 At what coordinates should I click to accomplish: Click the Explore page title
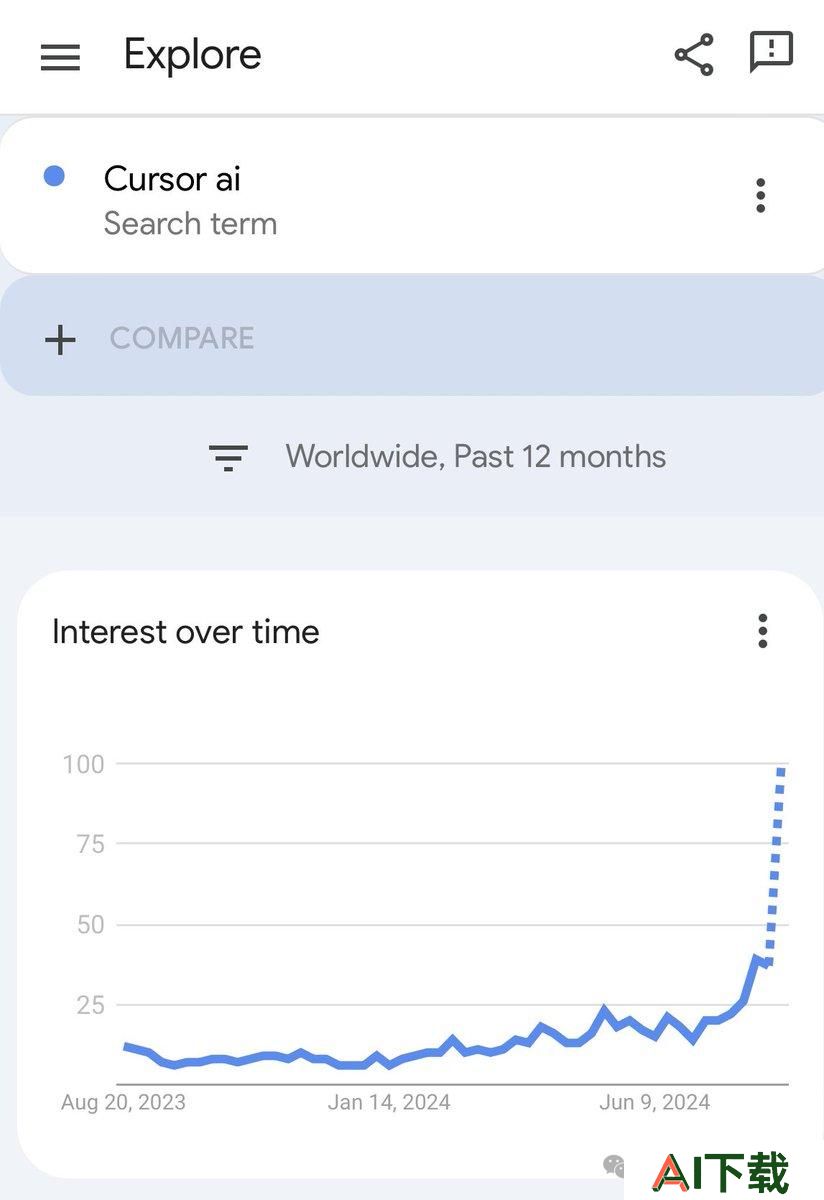pos(192,54)
